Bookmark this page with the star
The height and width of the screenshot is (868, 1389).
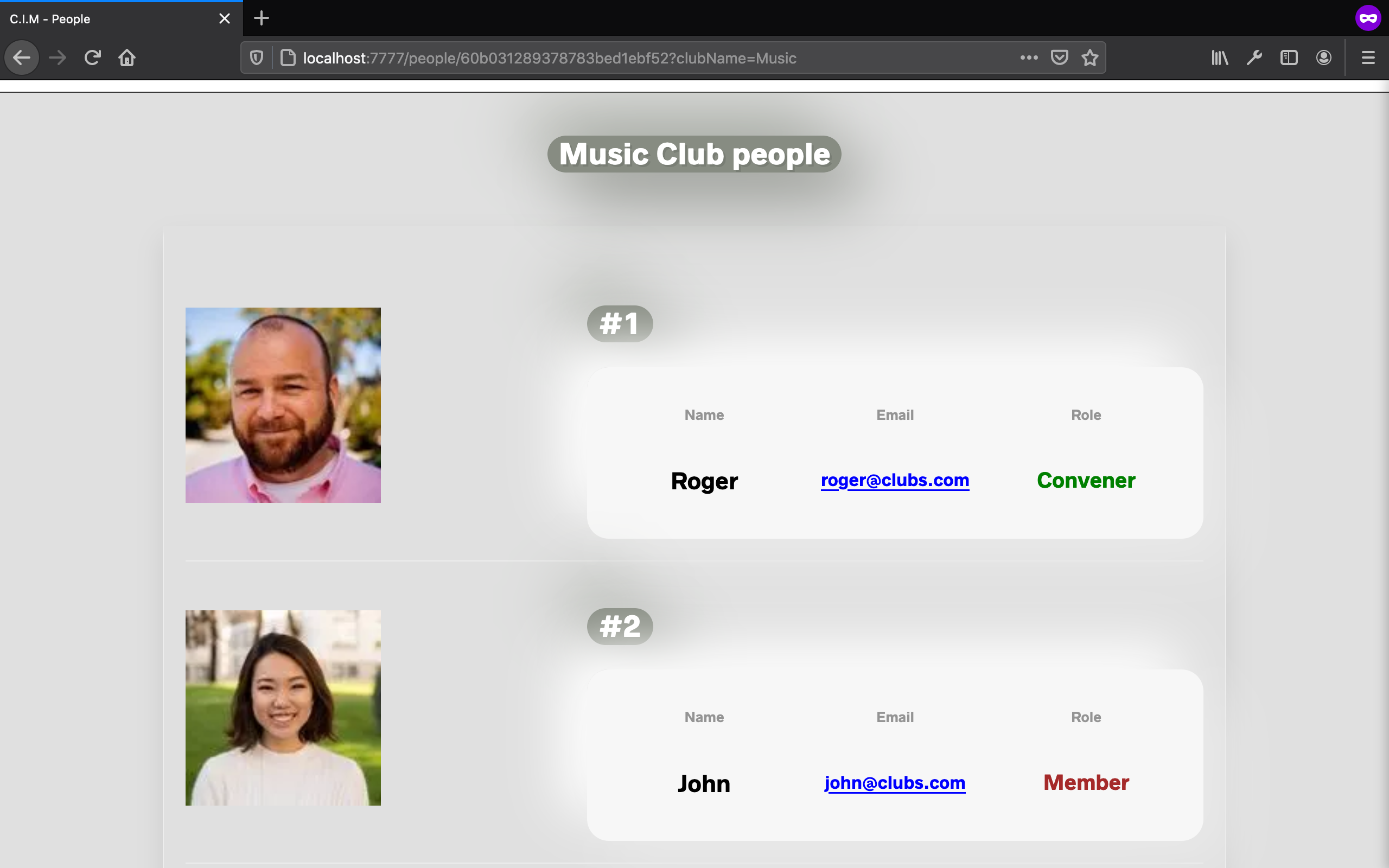coord(1089,58)
